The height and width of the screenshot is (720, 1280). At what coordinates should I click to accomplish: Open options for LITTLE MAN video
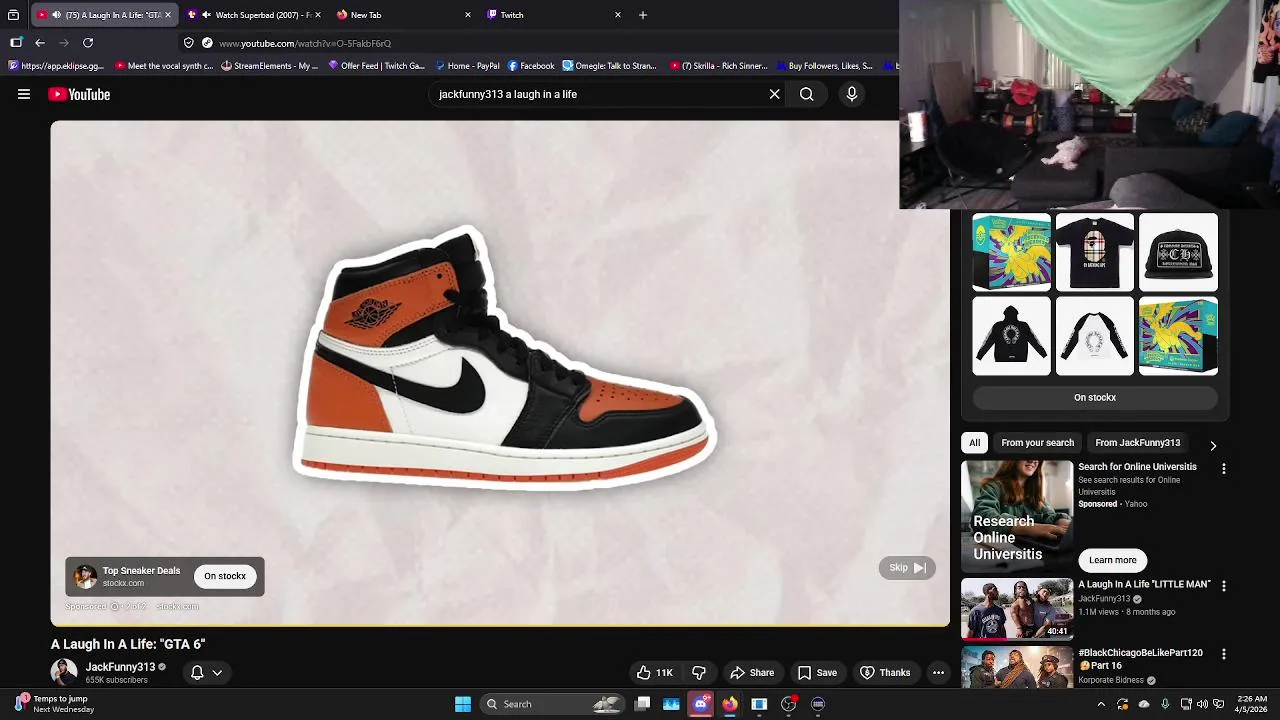point(1223,586)
